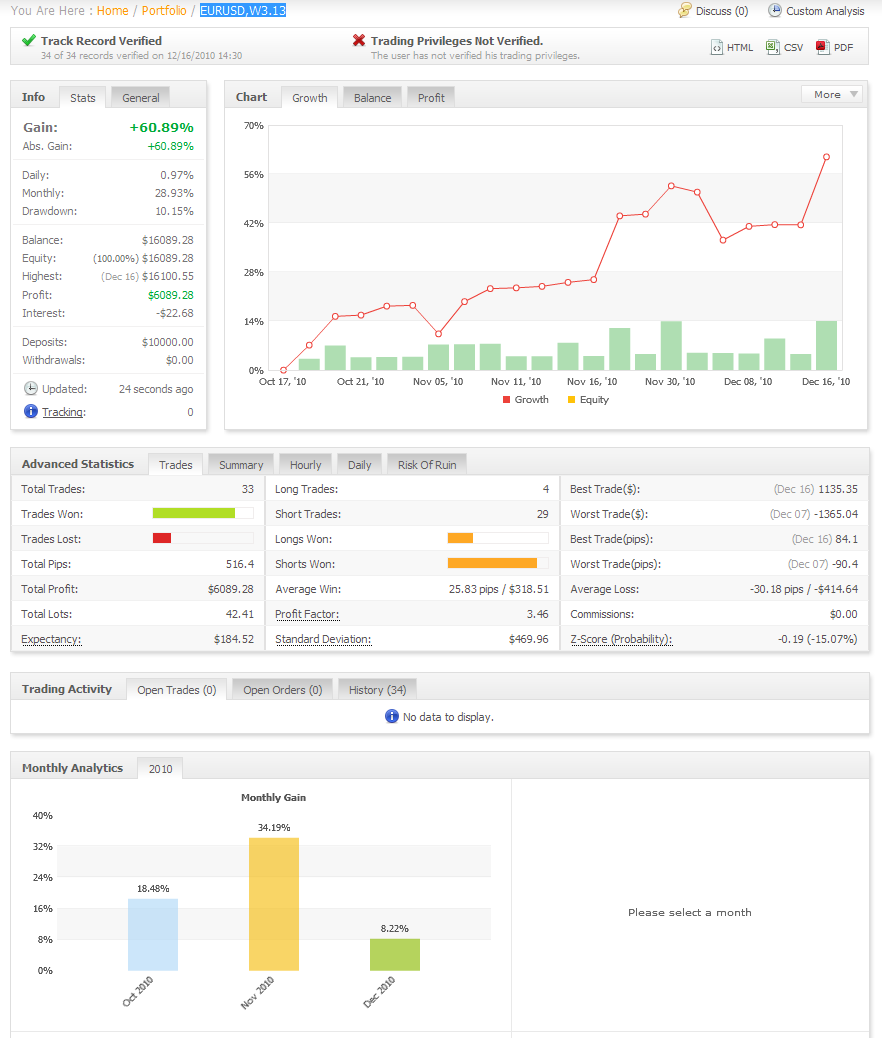Click the $10000.00 Deposits value
The image size is (882, 1038).
(x=168, y=342)
